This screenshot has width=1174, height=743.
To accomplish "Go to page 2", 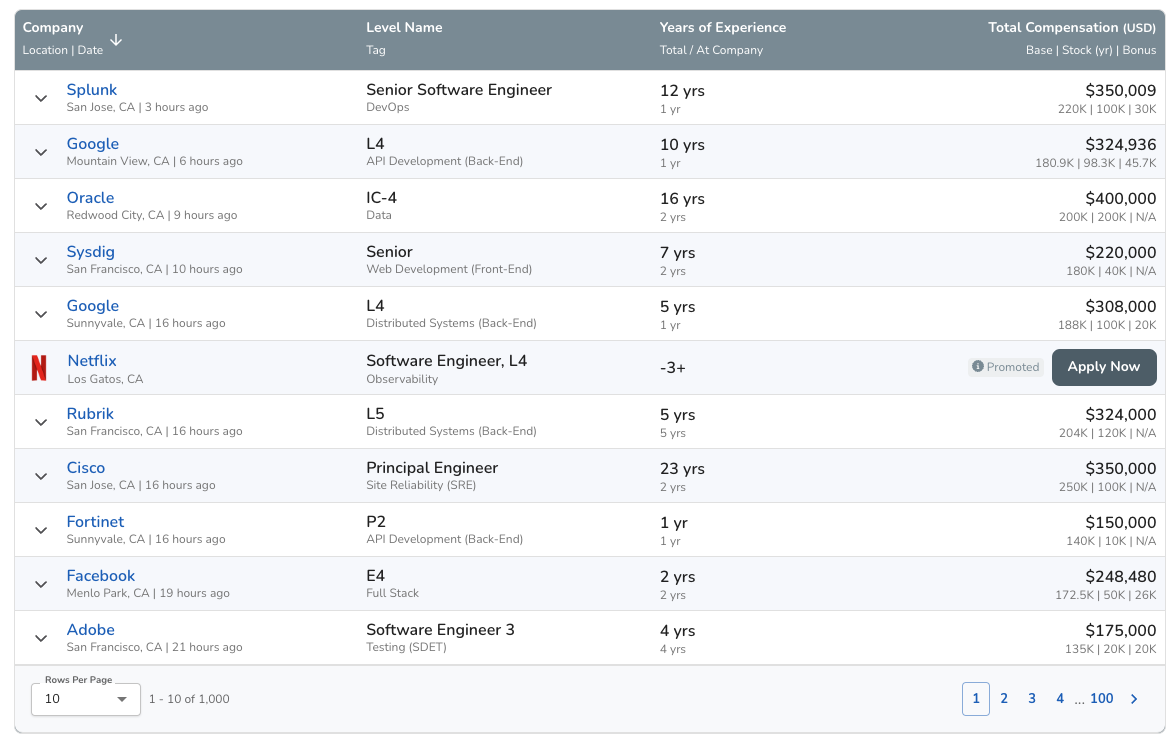I will point(1004,699).
